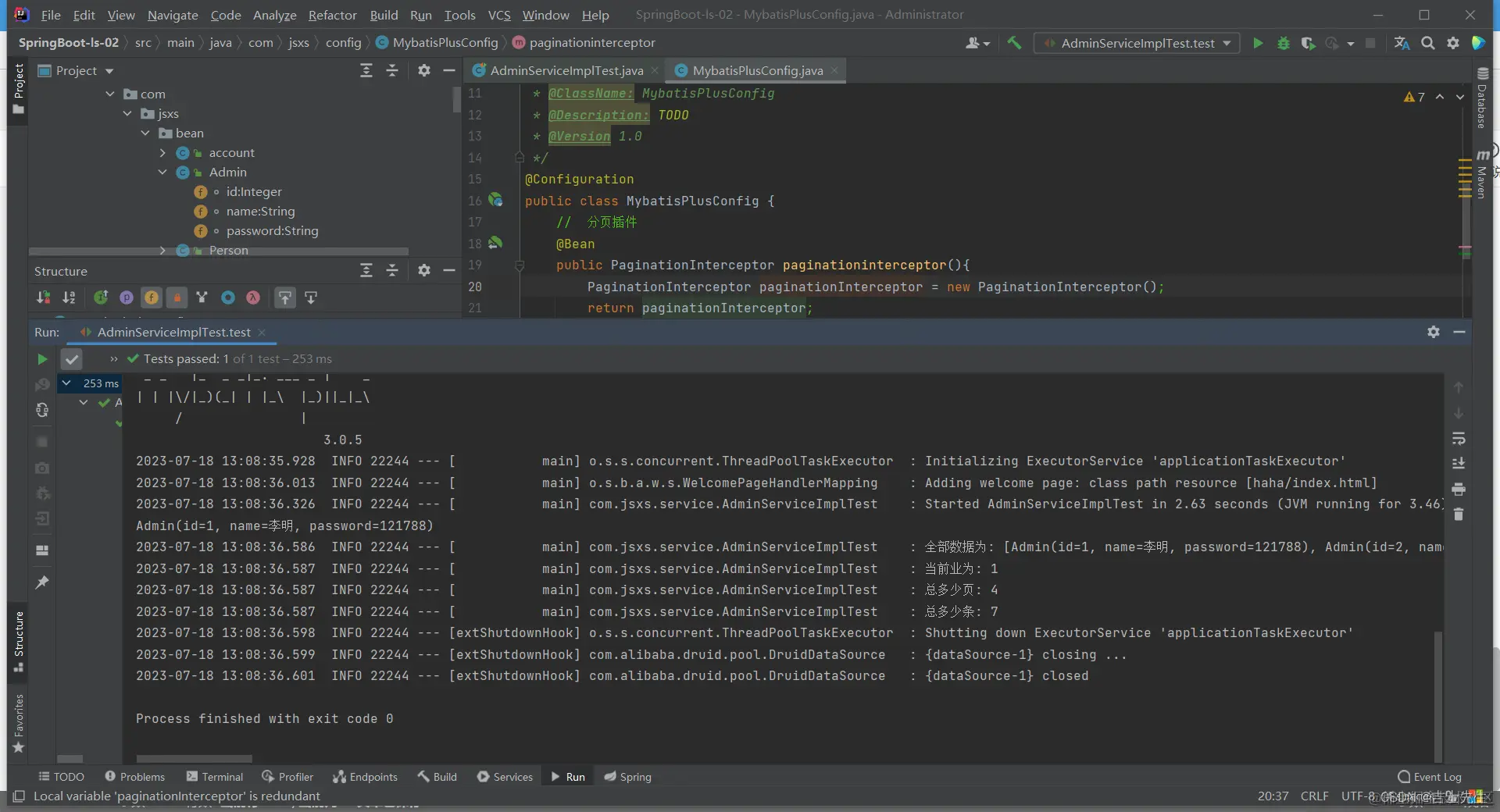Screen dimensions: 1500x812
Task: Toggle Sort Alphabetically in Structure toolbar
Action: (69, 297)
